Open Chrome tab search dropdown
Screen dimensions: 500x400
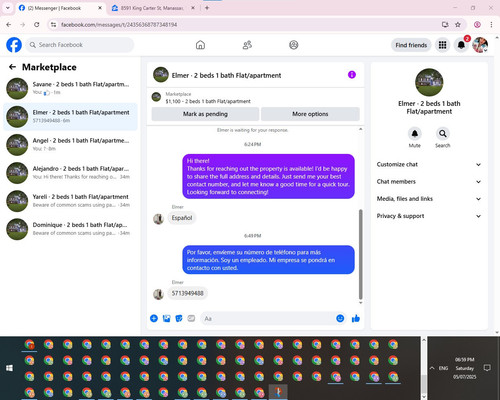point(8,8)
